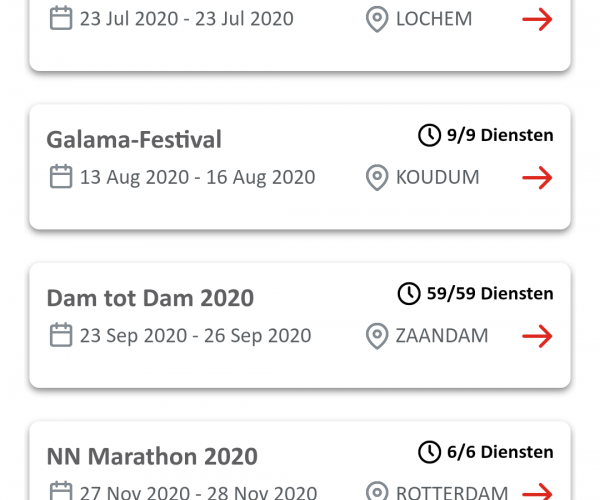Click the clock icon beside 6/6 Diensten

(429, 452)
